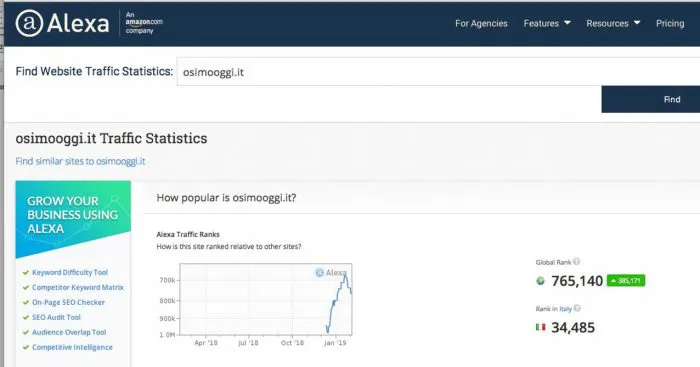Open the For Agencies page

pyautogui.click(x=481, y=24)
